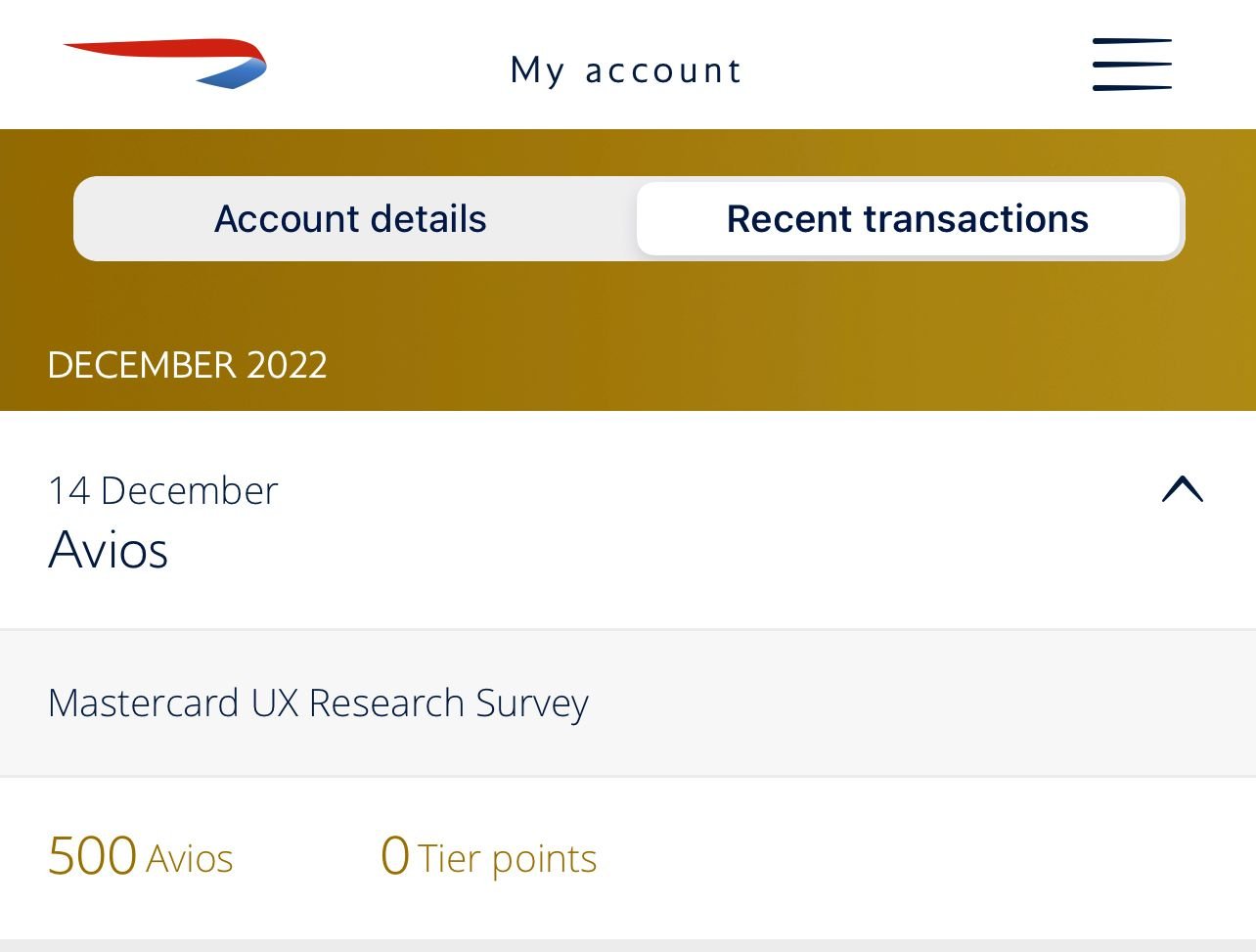Click the word Mastercard in the description

coord(144,703)
